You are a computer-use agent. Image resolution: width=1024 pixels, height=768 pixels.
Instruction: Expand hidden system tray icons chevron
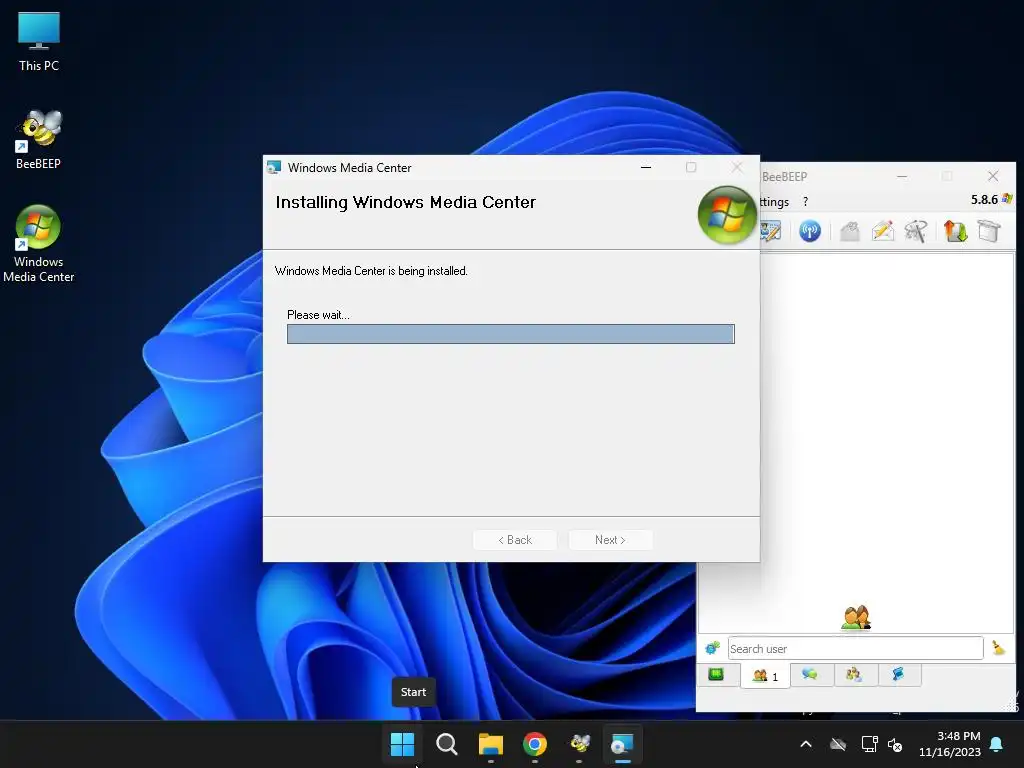806,744
